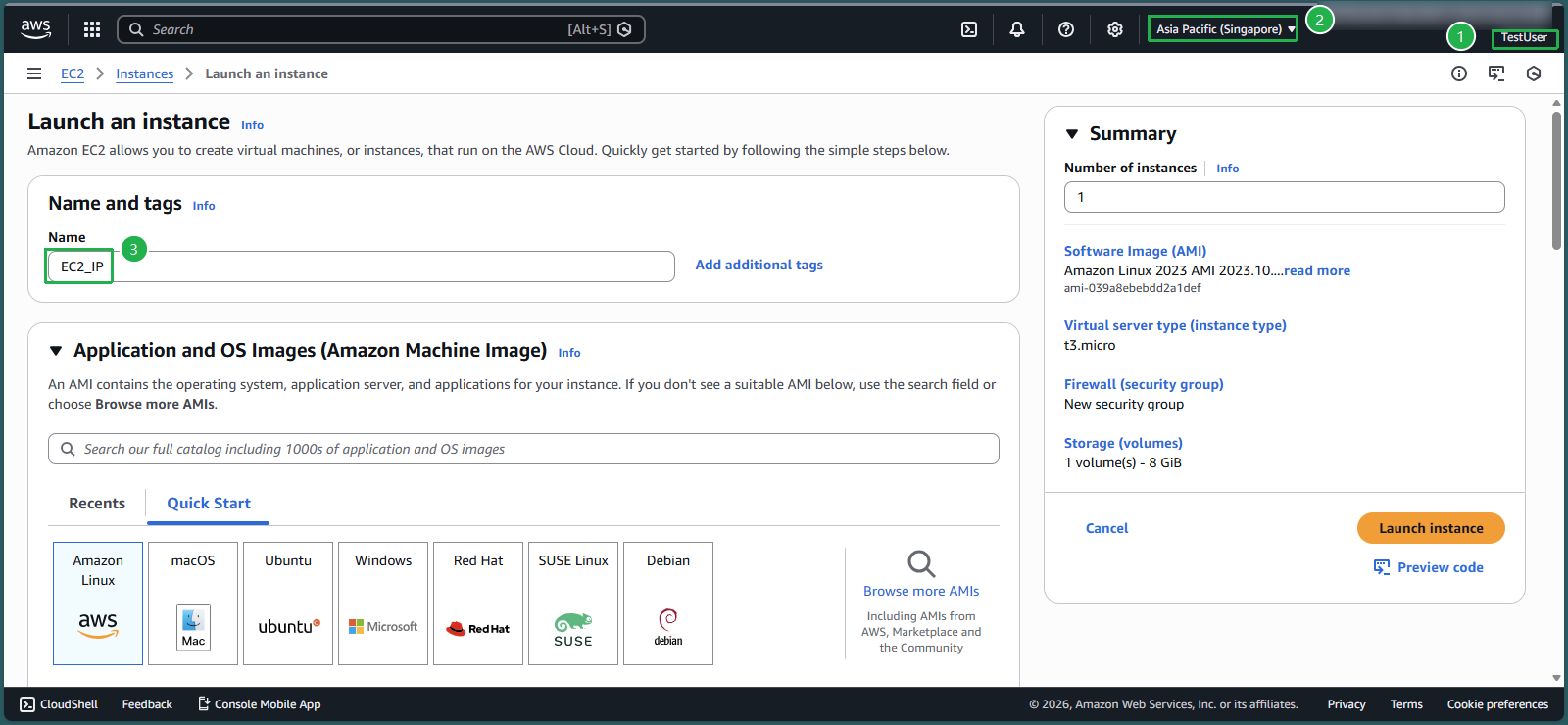The width and height of the screenshot is (1568, 725).
Task: Open Storage (volumes) summary link
Action: (1123, 443)
